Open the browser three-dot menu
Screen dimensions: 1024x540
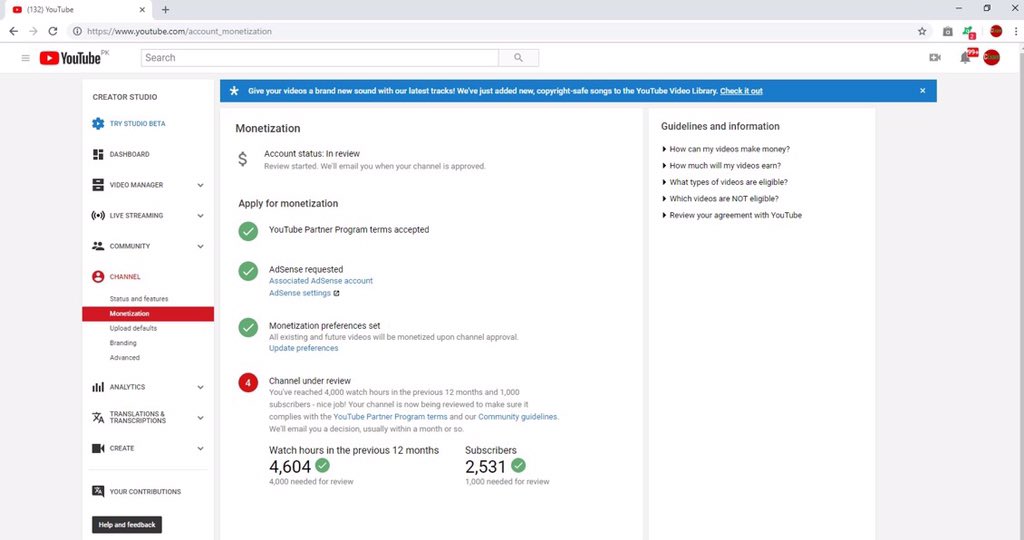click(1016, 31)
